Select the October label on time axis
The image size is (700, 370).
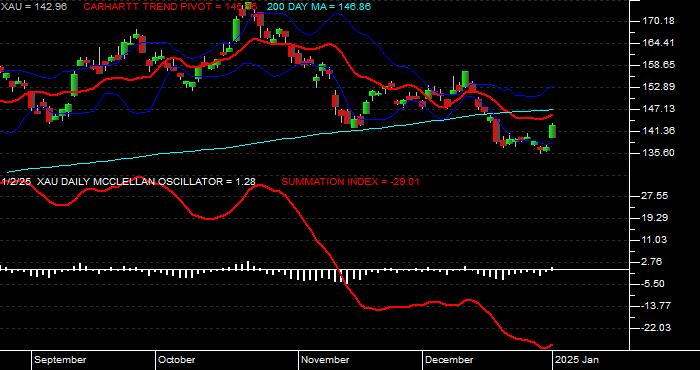pos(177,360)
